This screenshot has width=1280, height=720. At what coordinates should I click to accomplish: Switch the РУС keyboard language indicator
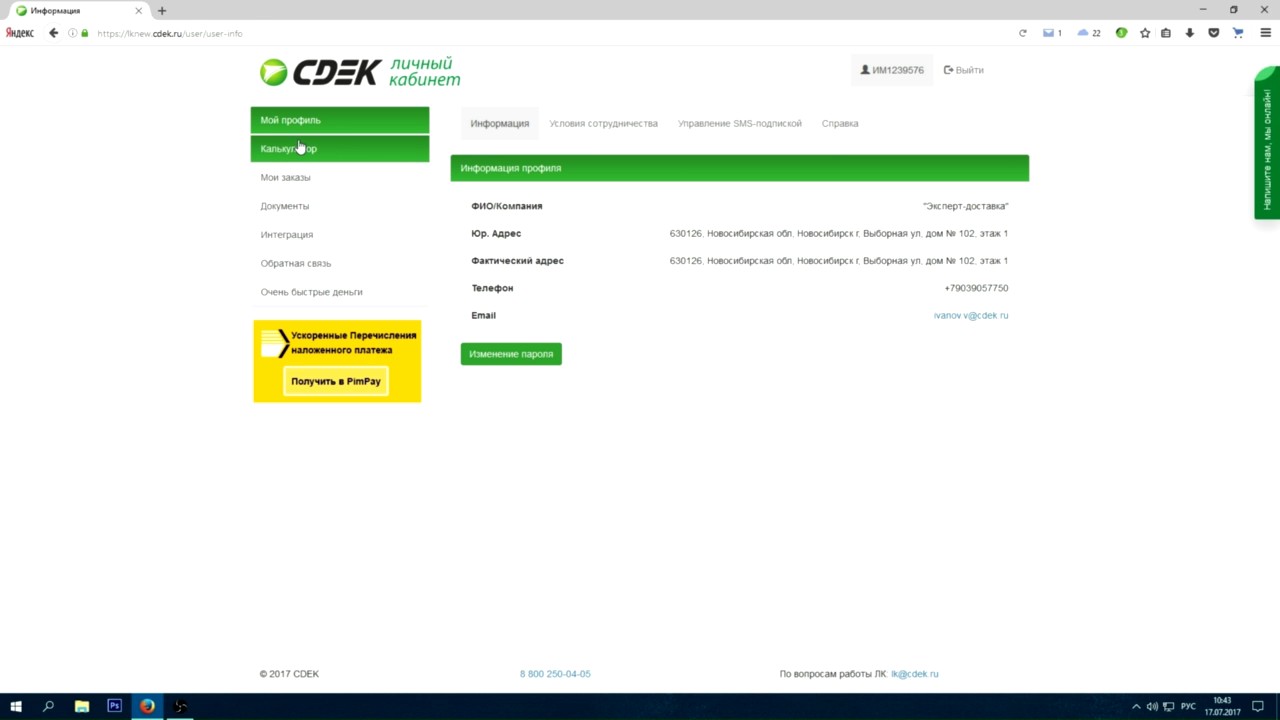1188,706
